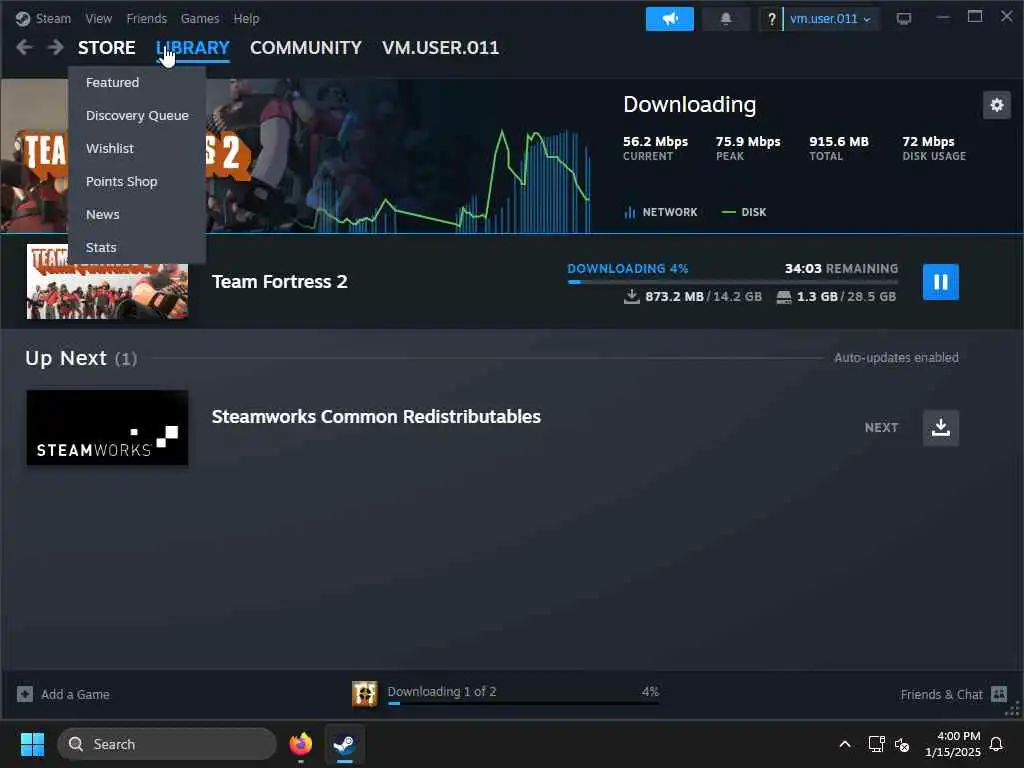Image resolution: width=1024 pixels, height=768 pixels.
Task: Open the VM.USER.011 profile tab
Action: point(440,48)
